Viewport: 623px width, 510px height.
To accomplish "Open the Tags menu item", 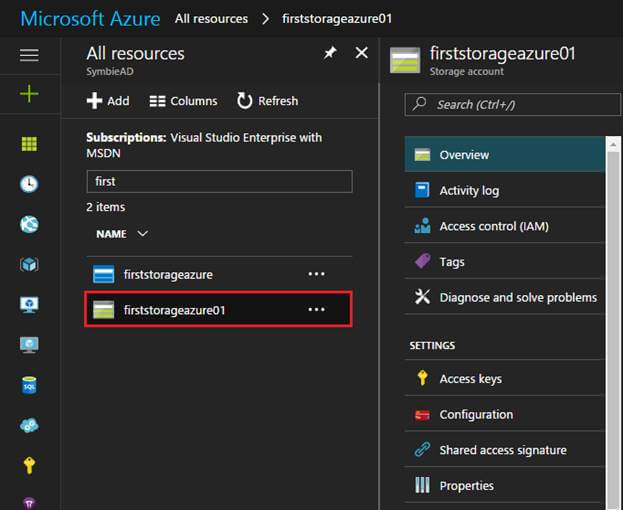I will pos(505,262).
